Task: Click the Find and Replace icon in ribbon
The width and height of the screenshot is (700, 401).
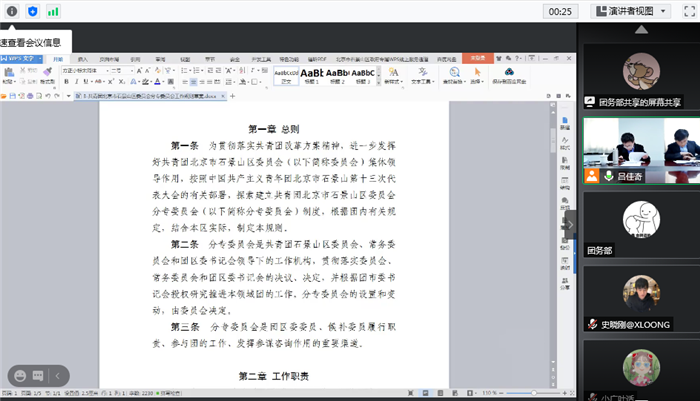Action: (x=453, y=74)
